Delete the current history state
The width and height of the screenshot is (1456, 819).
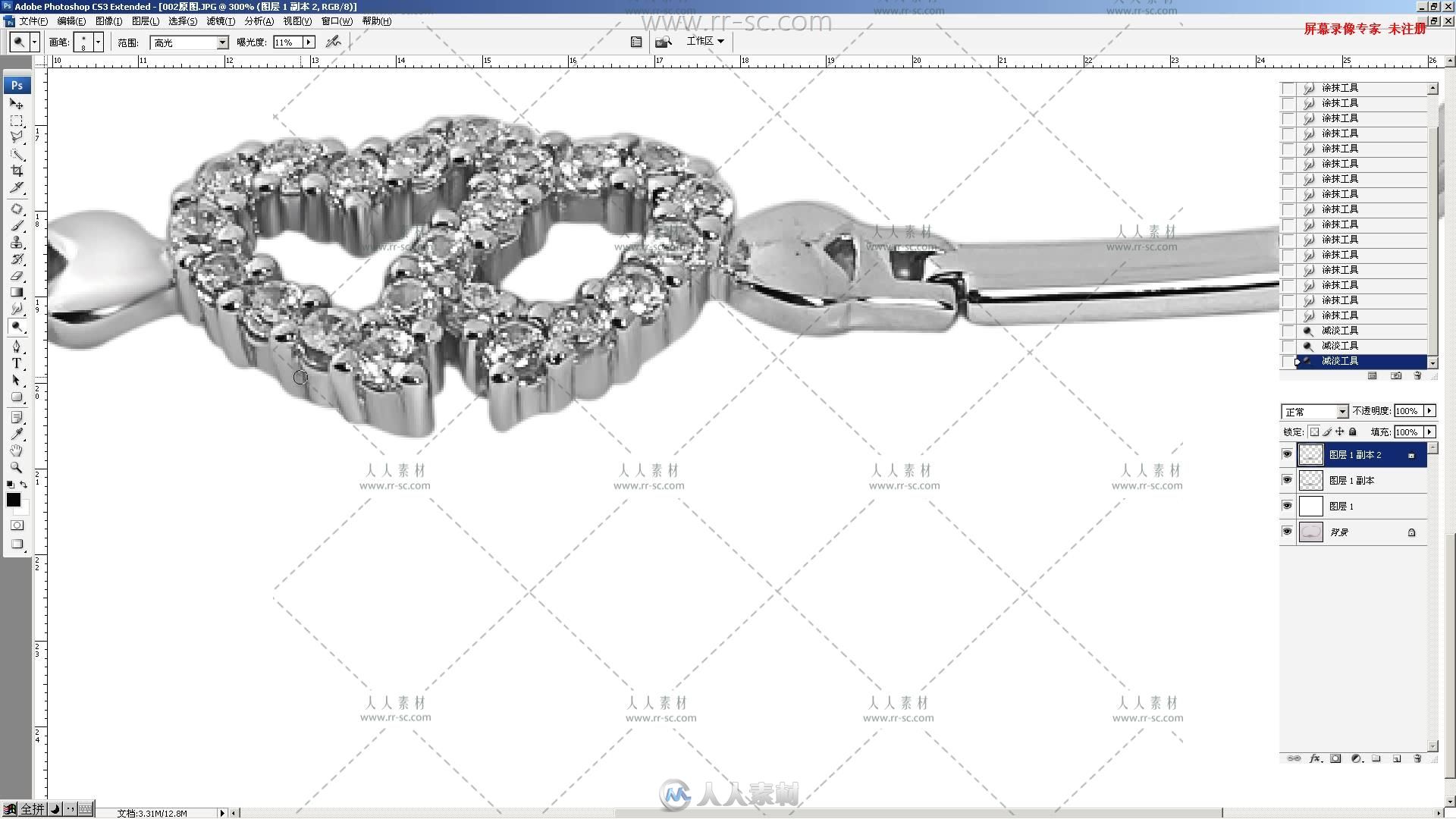[1417, 375]
